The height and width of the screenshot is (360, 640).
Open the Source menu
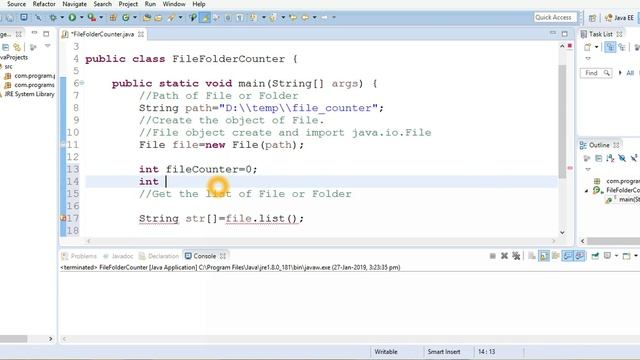click(x=16, y=4)
